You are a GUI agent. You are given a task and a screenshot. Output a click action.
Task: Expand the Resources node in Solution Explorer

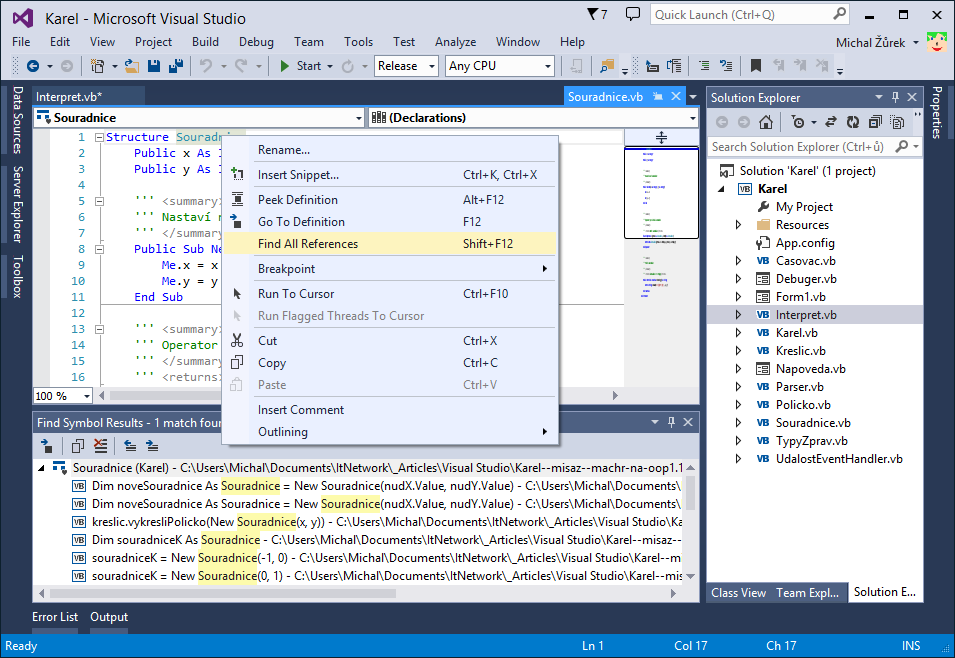pyautogui.click(x=740, y=224)
